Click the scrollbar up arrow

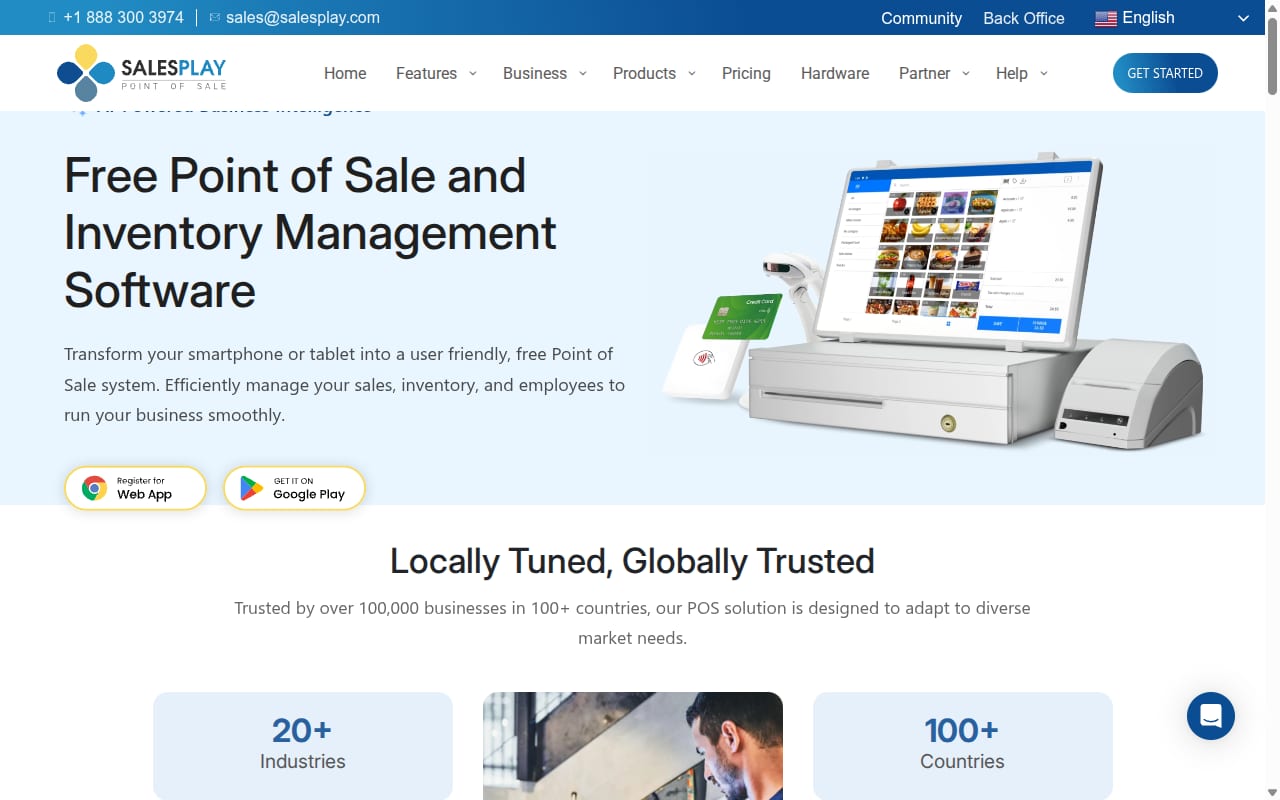(x=1272, y=8)
